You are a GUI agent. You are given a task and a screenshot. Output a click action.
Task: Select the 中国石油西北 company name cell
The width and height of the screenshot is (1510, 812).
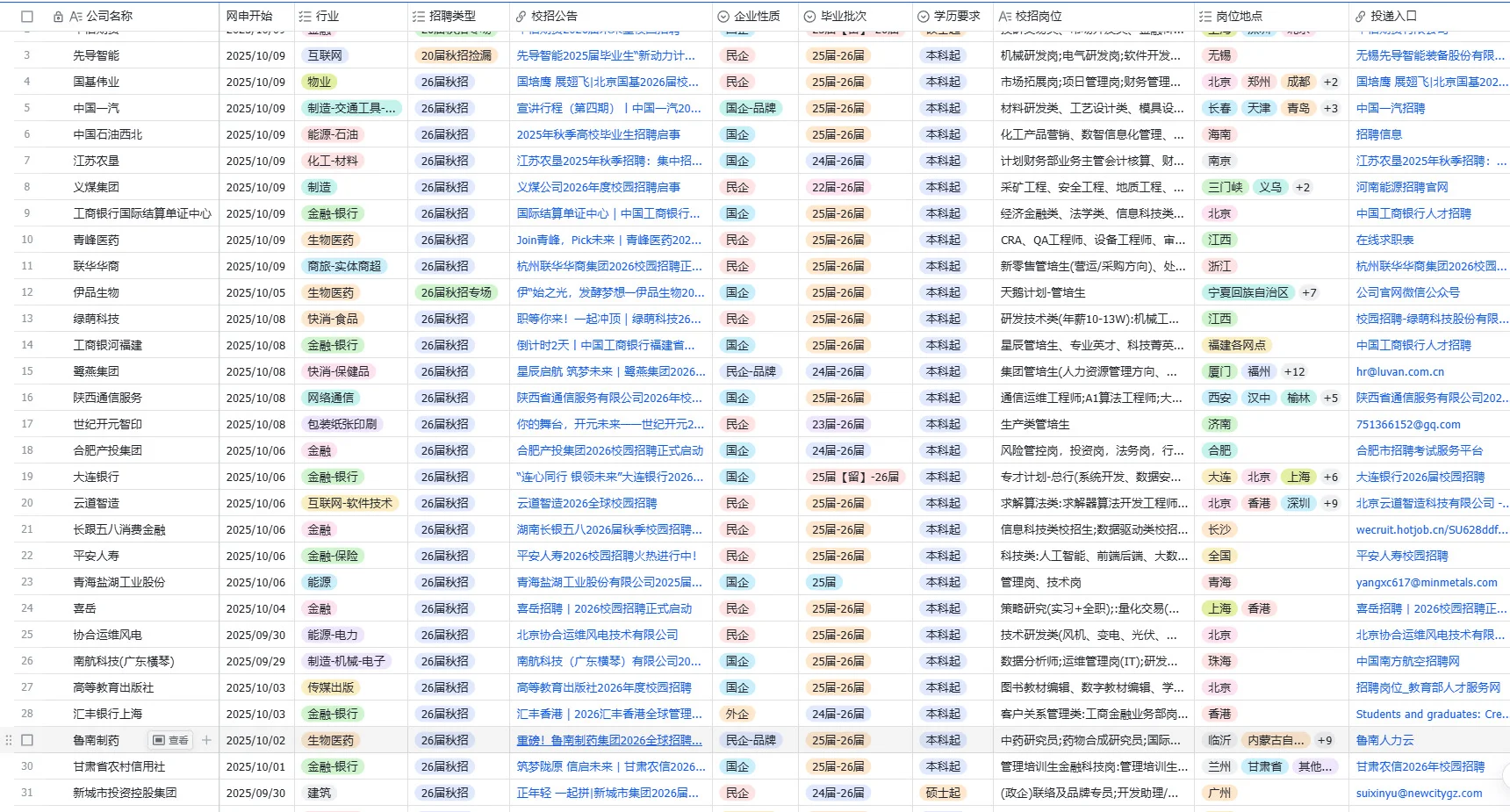131,134
